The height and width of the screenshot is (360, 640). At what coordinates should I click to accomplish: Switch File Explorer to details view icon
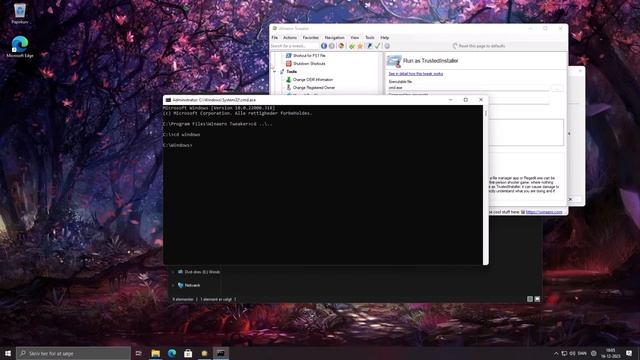click(x=530, y=299)
